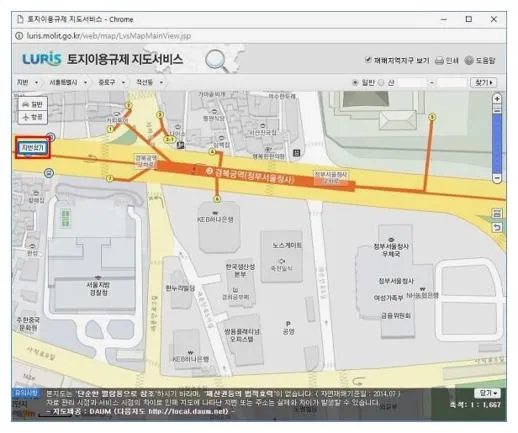Click the airplane icon on 항공 map button
The width and height of the screenshot is (518, 433).
pyautogui.click(x=26, y=117)
